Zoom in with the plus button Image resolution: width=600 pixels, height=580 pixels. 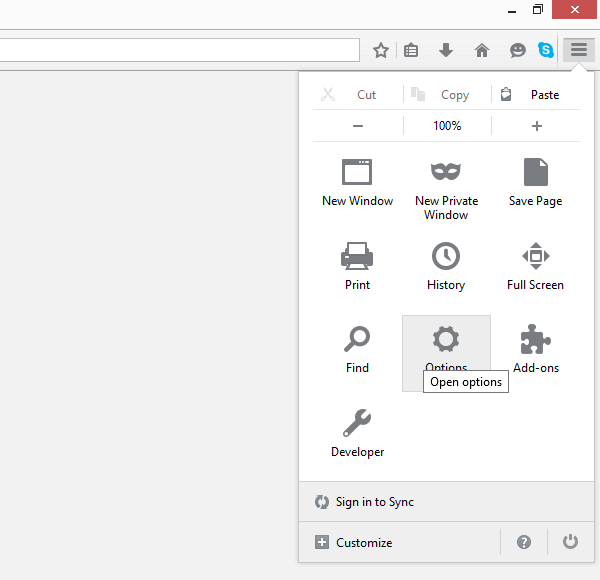coord(536,126)
